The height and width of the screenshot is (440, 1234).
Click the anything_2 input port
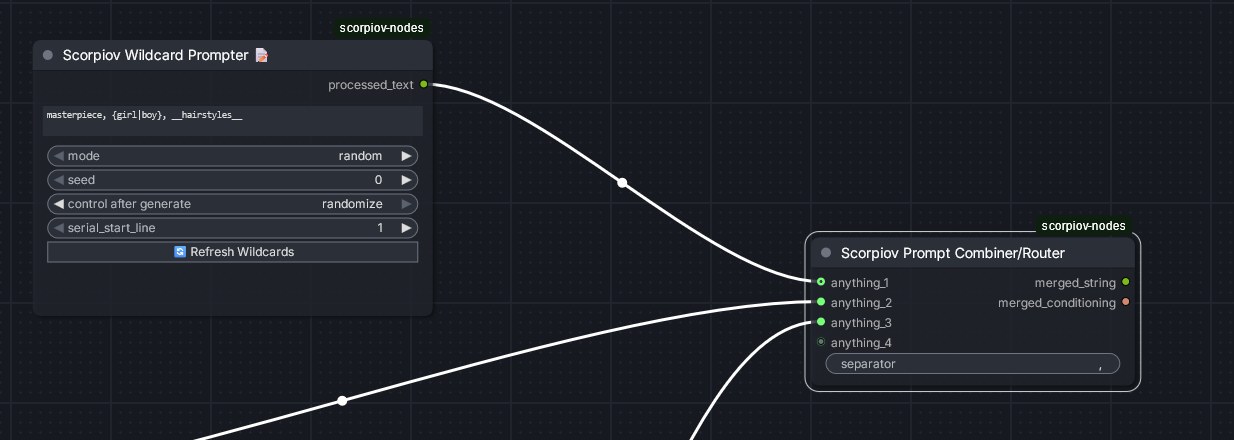pyautogui.click(x=821, y=302)
